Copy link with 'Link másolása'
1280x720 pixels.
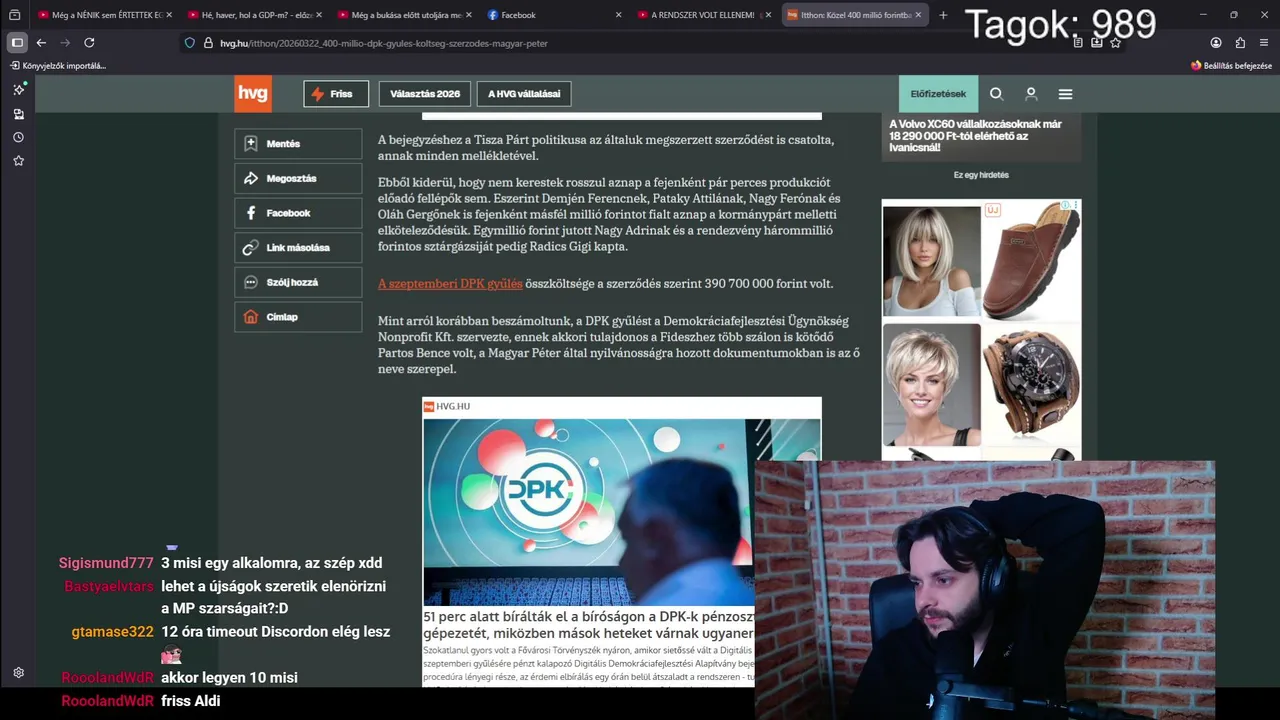tap(298, 247)
